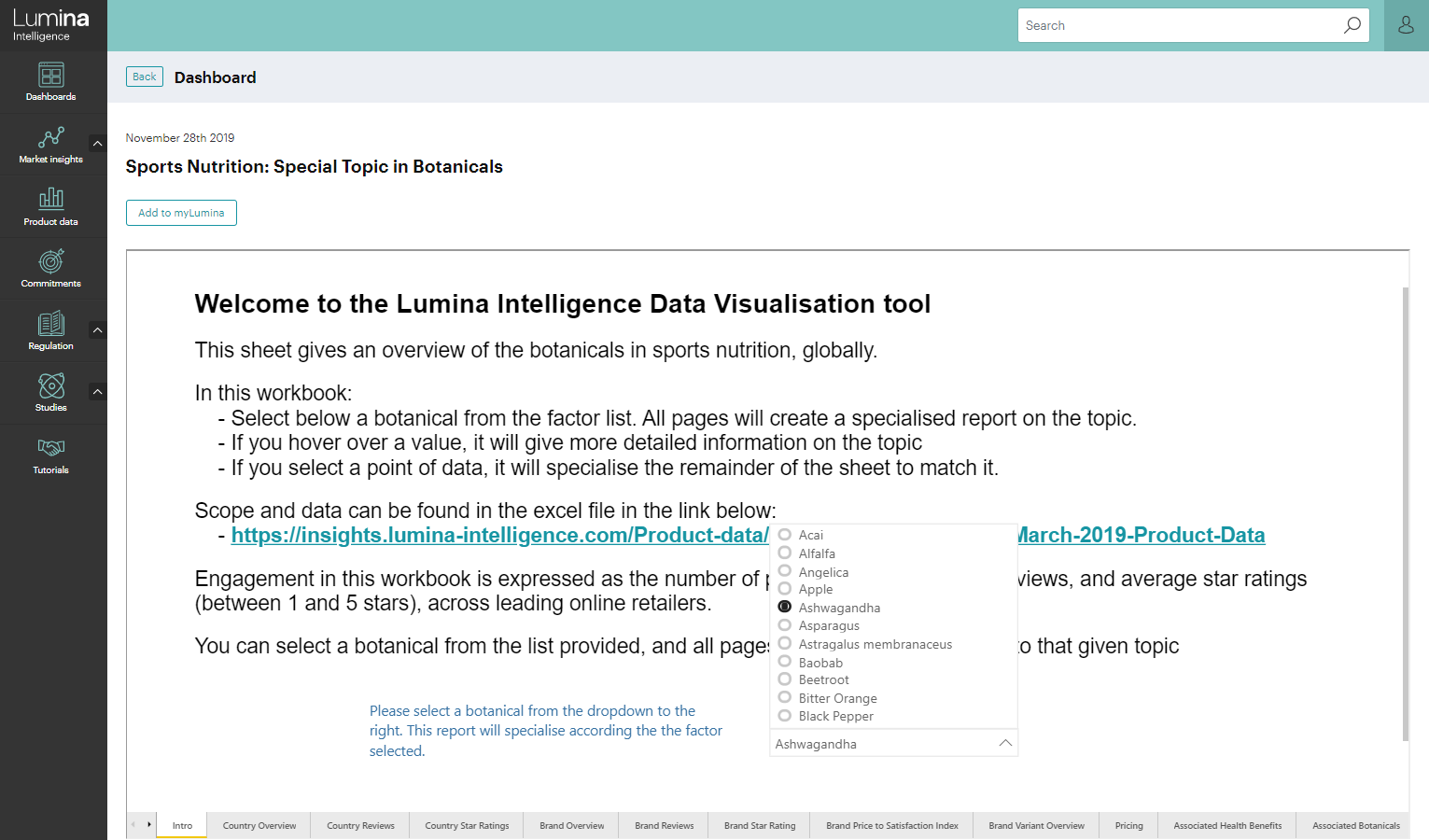This screenshot has height=840, width=1429.
Task: Click the Studies atom icon
Action: 51,385
